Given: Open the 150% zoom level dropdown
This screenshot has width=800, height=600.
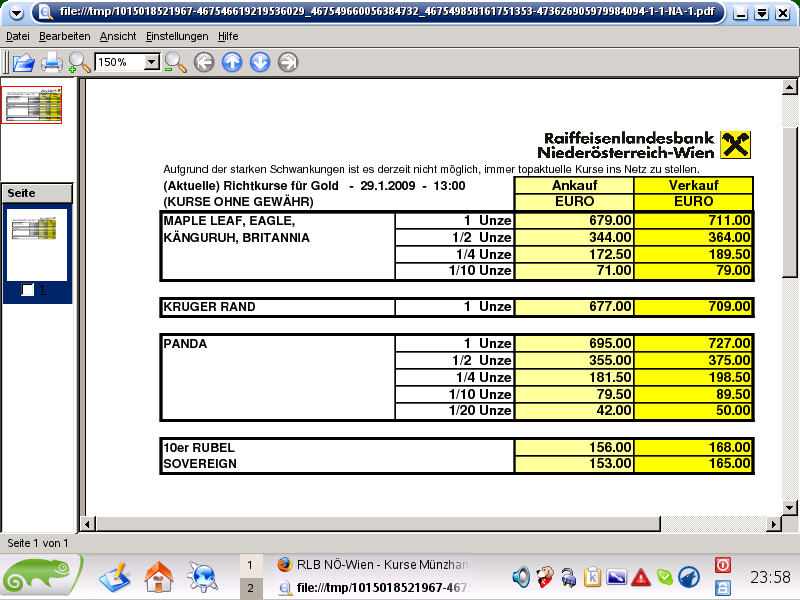Looking at the screenshot, I should point(152,62).
